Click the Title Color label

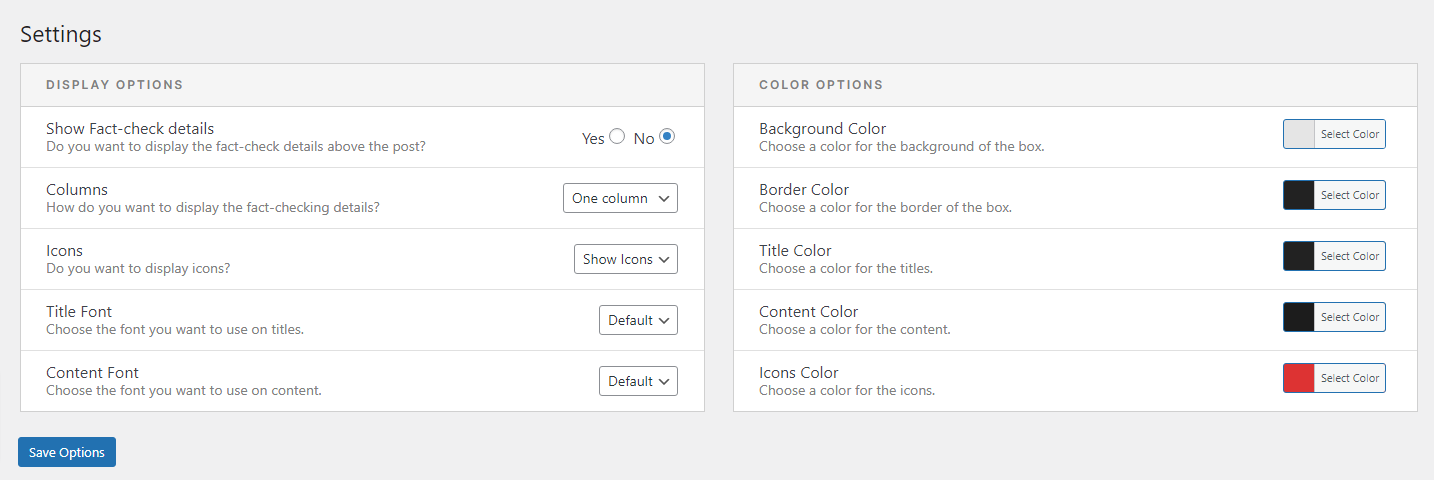tap(795, 251)
